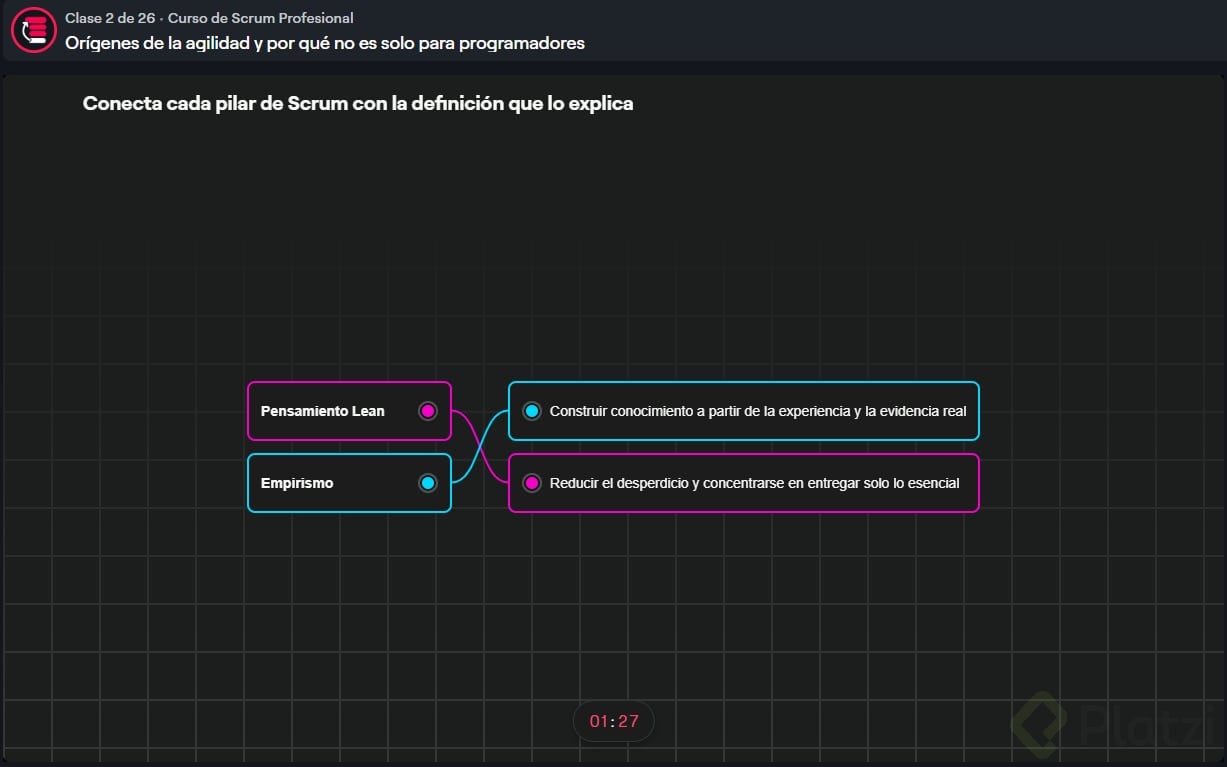Click the cyan dot beside "Construir conocimiento"
The height and width of the screenshot is (767, 1227).
pos(532,411)
